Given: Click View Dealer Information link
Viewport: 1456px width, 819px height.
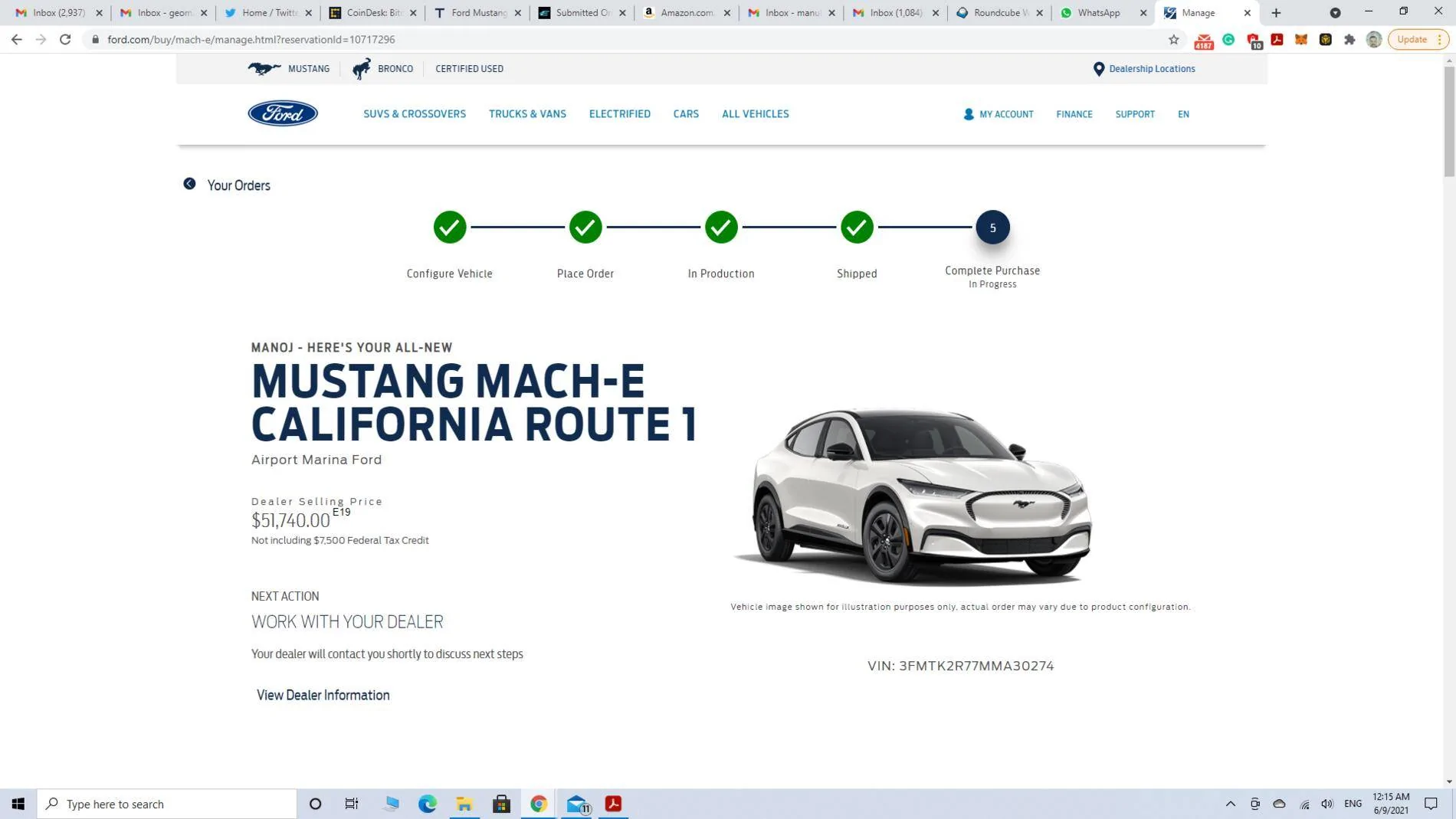Looking at the screenshot, I should point(323,695).
